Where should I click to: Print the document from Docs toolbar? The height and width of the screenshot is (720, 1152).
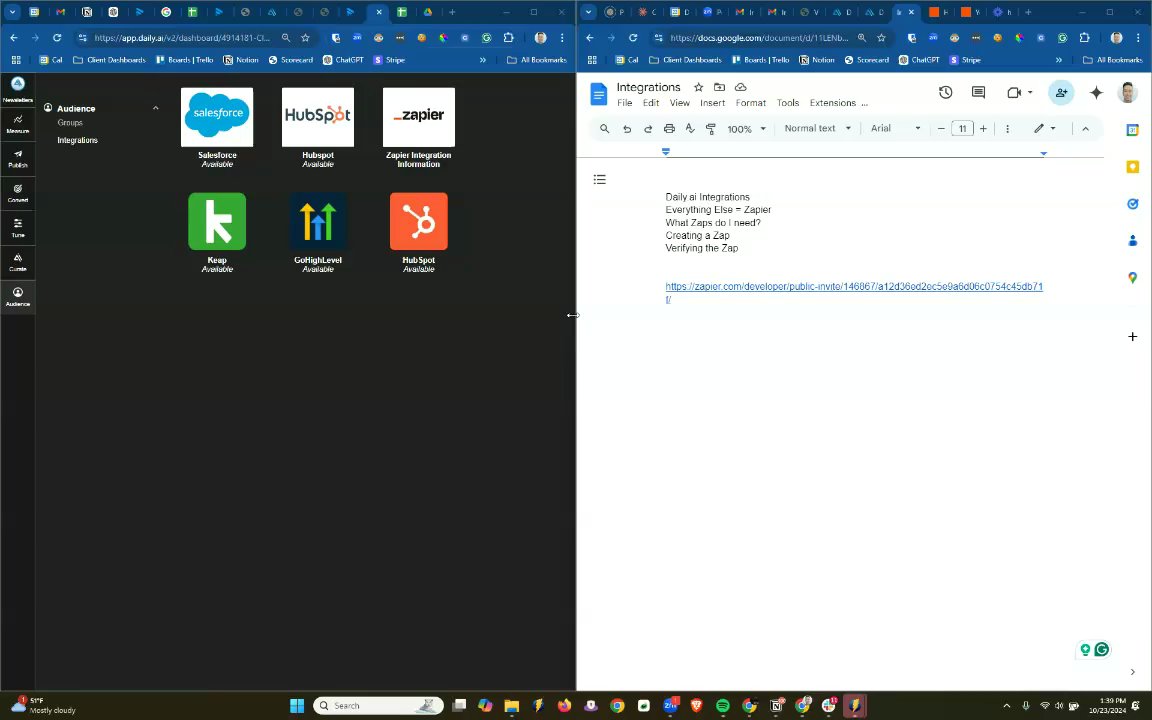tap(669, 129)
